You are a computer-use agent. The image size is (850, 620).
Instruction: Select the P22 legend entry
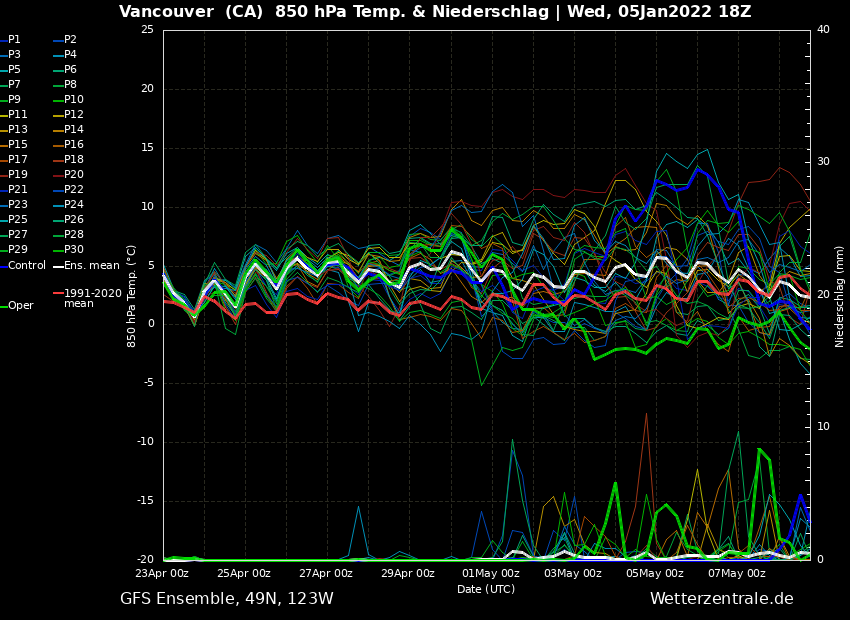(x=74, y=190)
